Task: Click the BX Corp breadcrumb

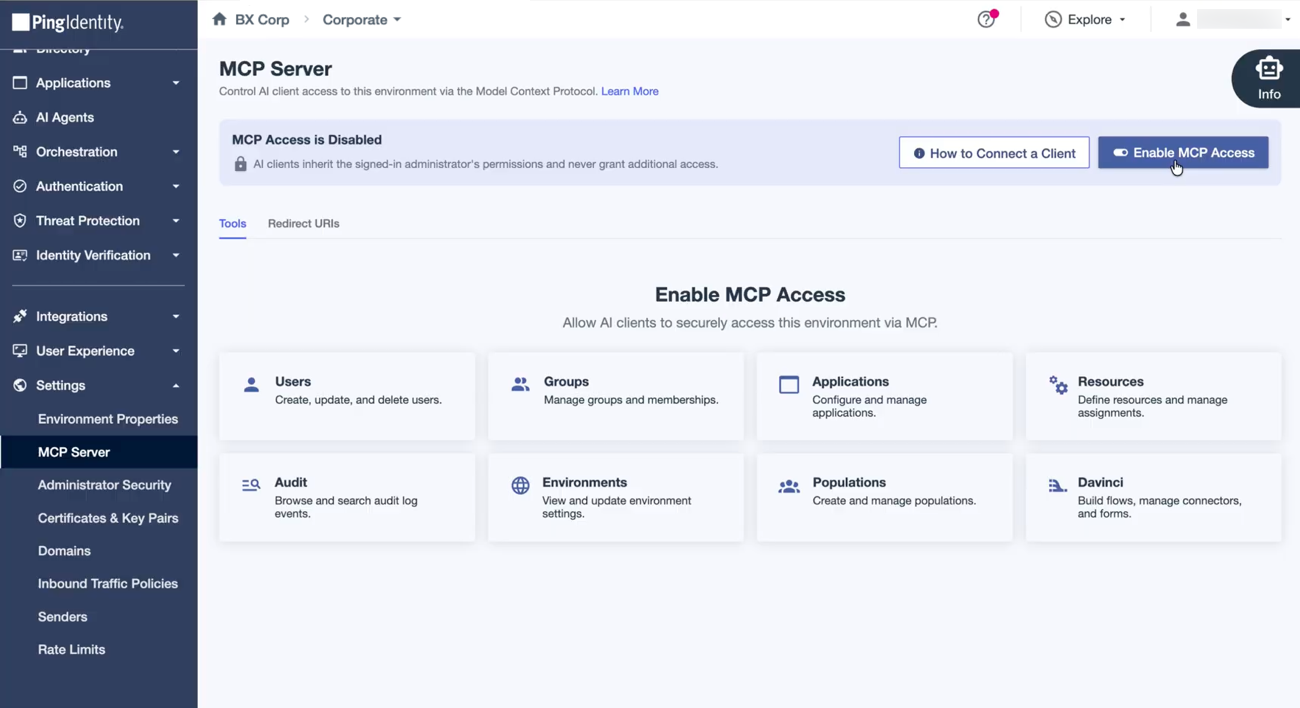Action: click(x=262, y=20)
